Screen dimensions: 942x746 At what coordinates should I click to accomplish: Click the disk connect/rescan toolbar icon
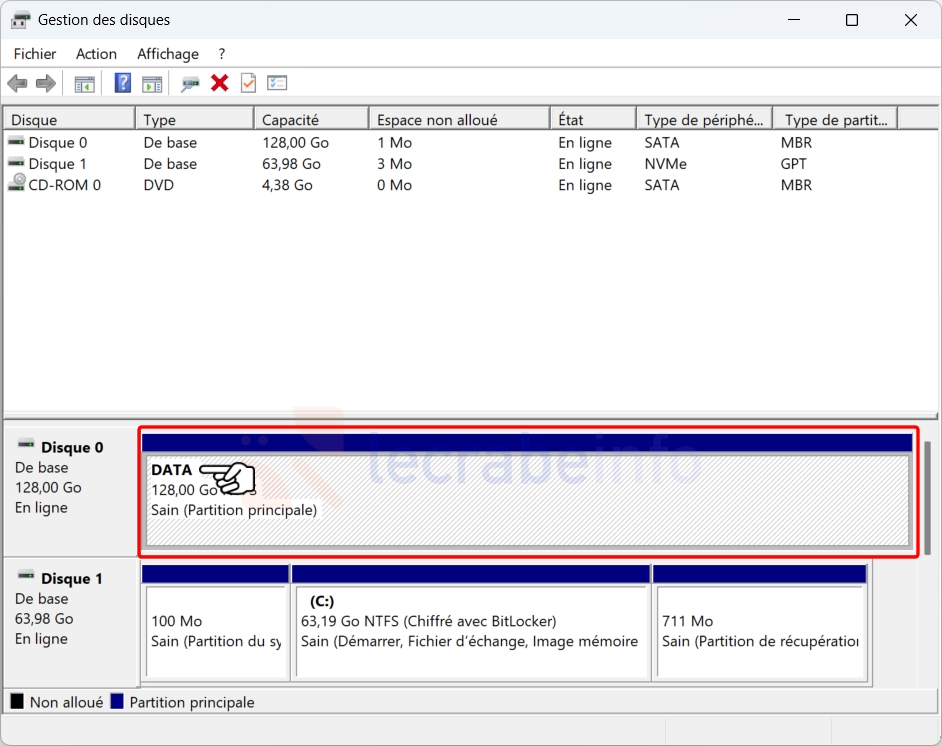coord(190,83)
